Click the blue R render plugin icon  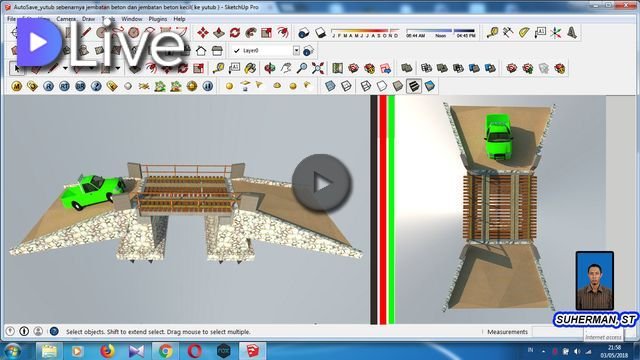pyautogui.click(x=48, y=86)
